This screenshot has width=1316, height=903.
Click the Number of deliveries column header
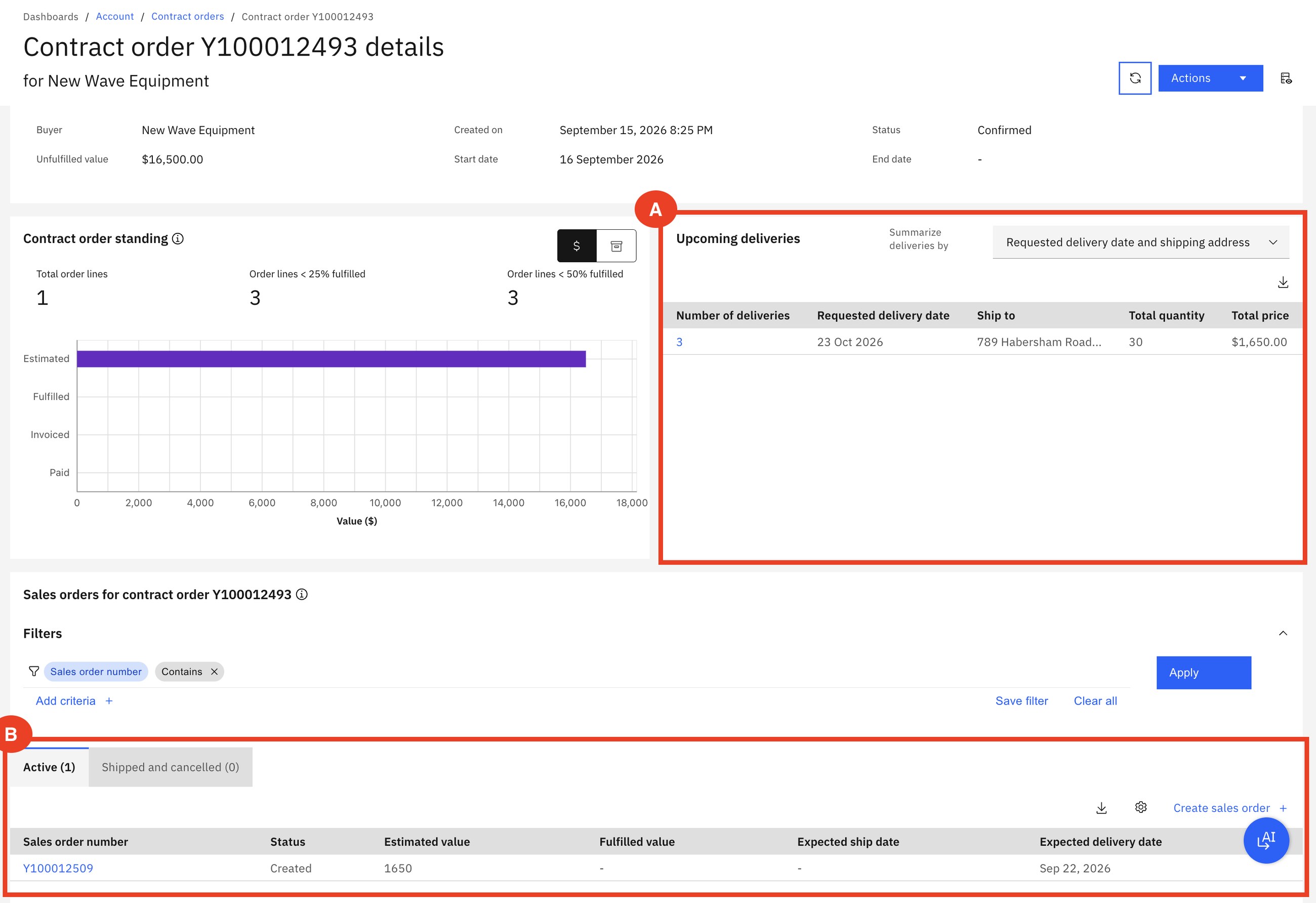click(732, 315)
